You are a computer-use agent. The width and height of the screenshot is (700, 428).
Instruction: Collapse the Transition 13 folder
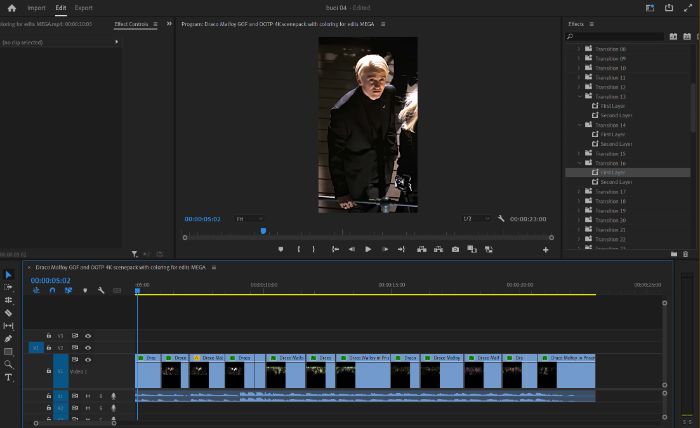click(x=580, y=96)
